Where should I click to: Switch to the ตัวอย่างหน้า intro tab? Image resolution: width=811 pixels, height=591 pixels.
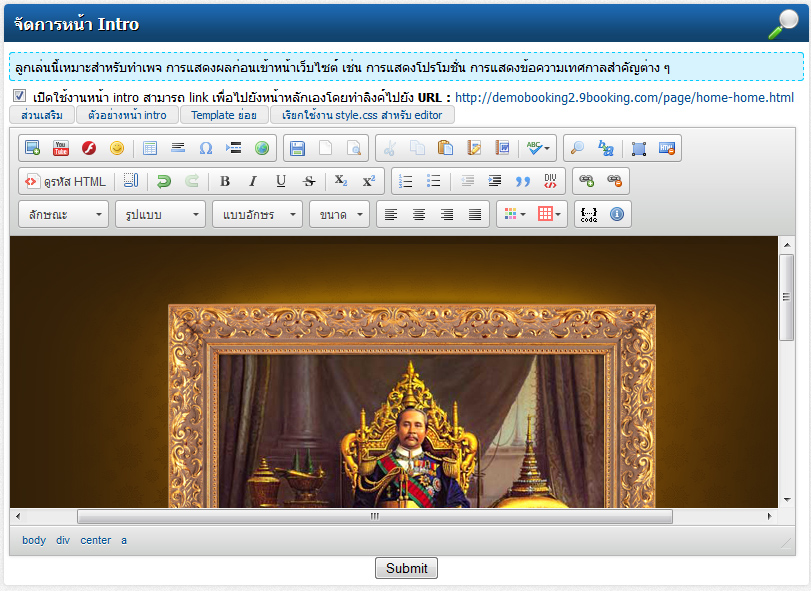pyautogui.click(x=127, y=115)
